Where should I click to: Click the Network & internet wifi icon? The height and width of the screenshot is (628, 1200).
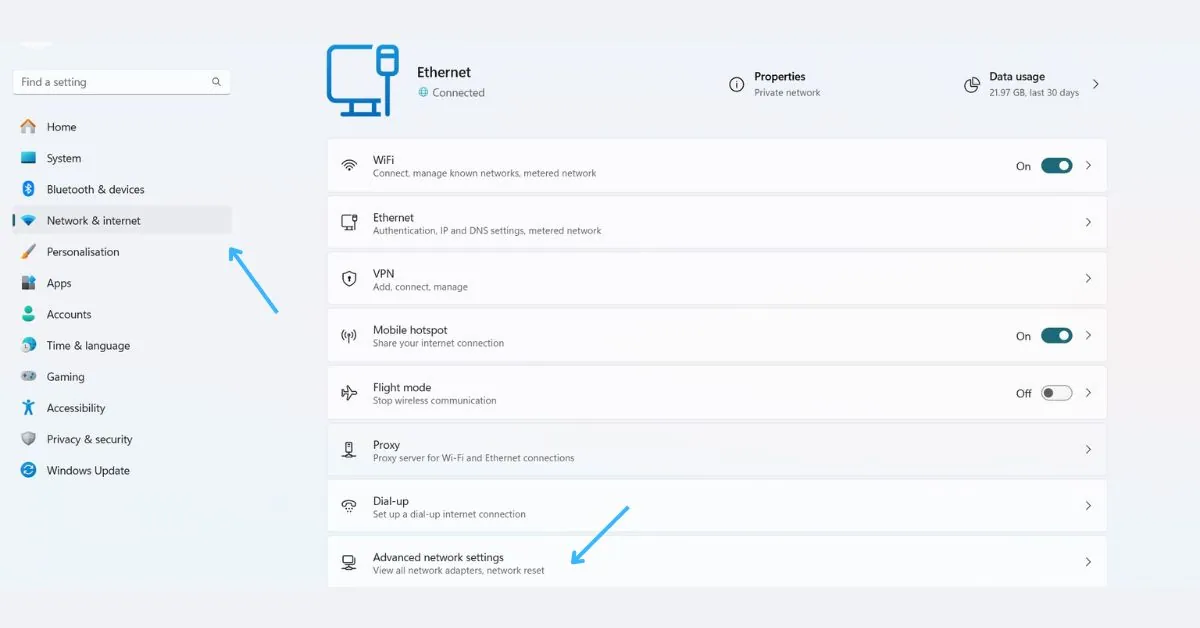[28, 220]
